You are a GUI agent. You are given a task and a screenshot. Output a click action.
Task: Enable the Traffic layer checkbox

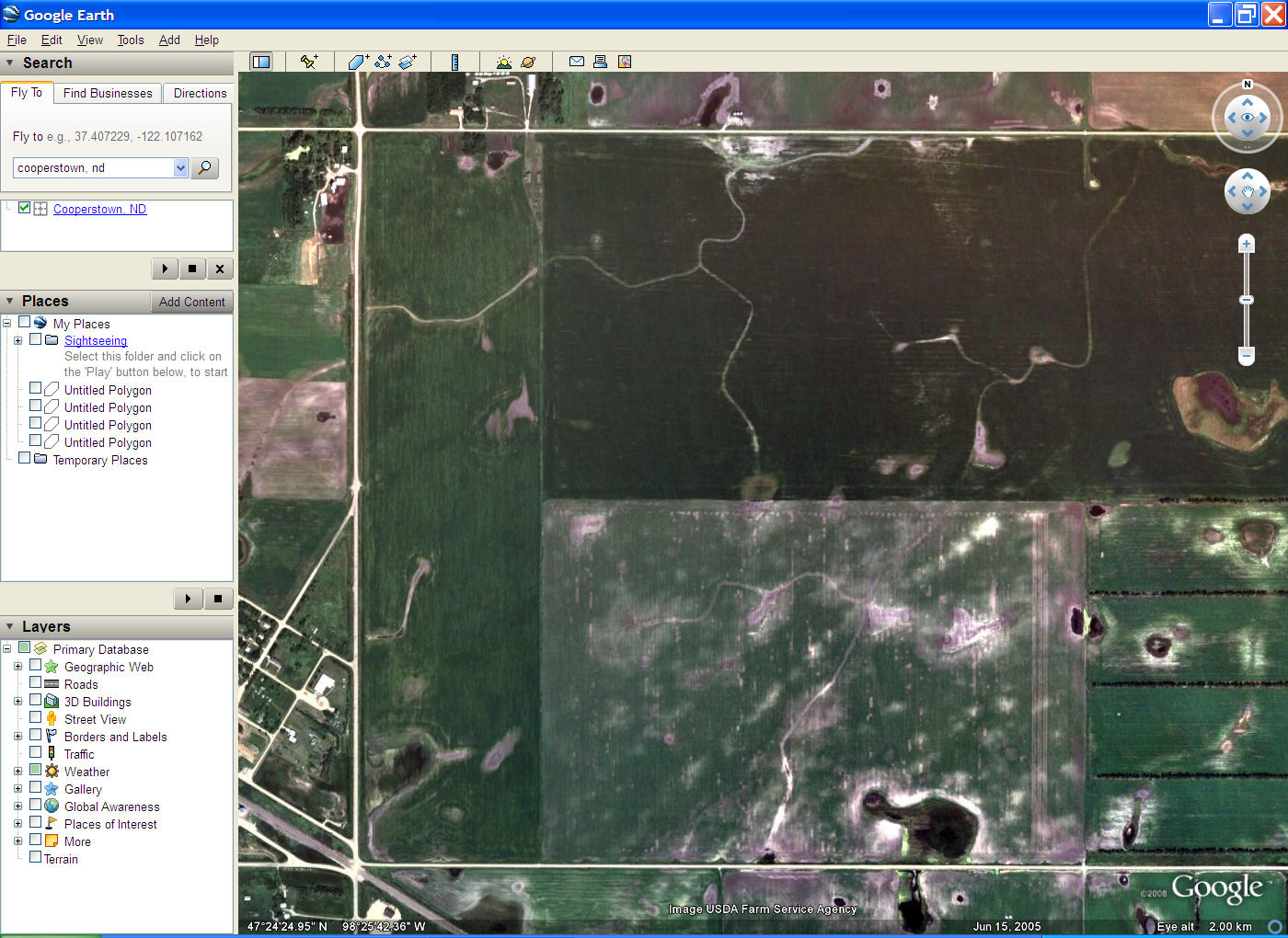coord(36,752)
